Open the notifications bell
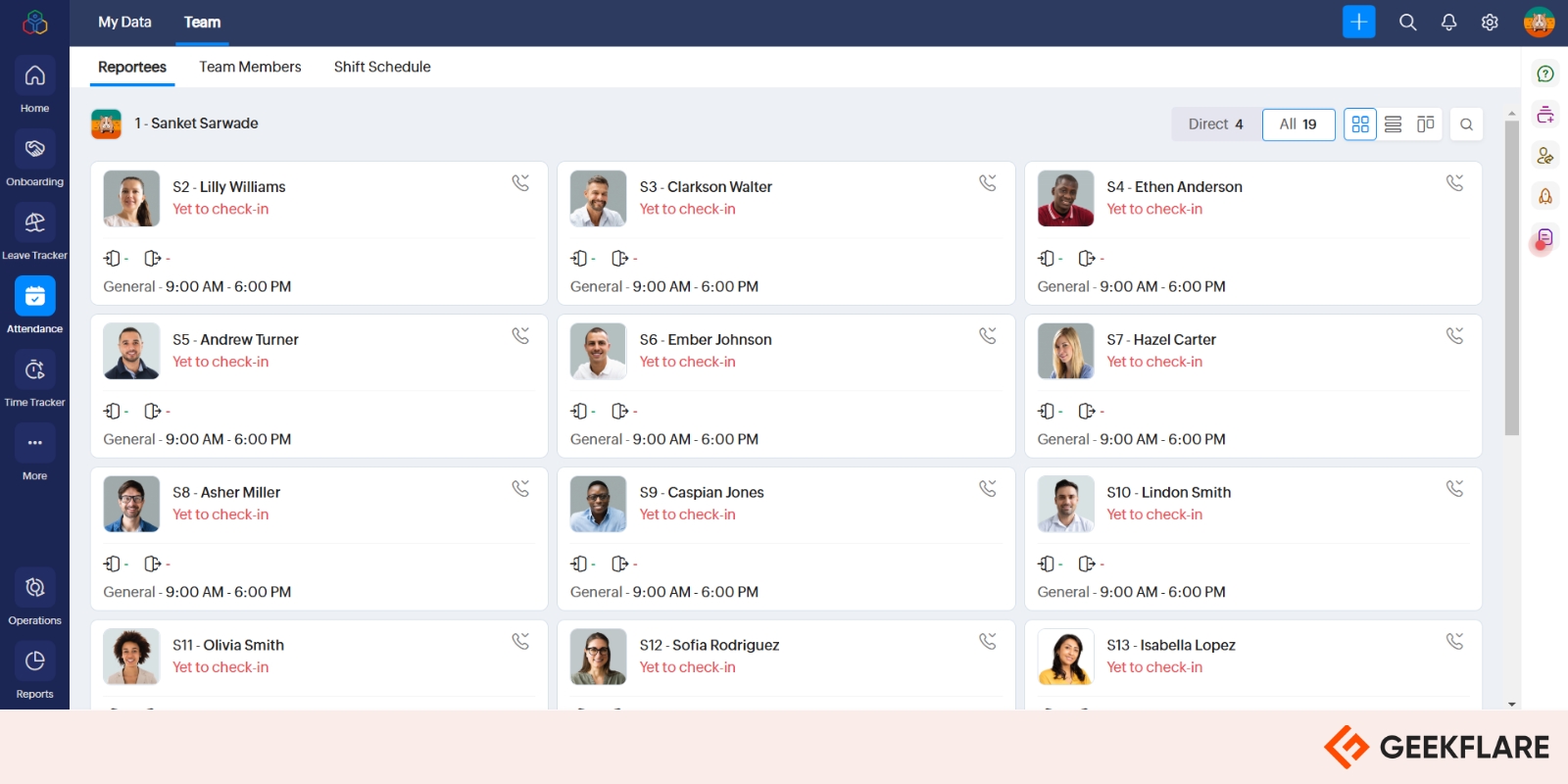1568x784 pixels. pos(1448,22)
